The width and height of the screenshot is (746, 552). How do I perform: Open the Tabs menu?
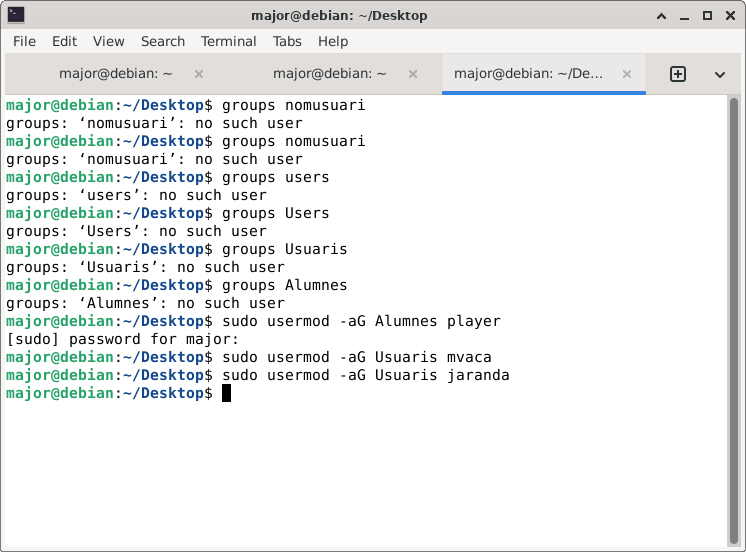point(287,41)
